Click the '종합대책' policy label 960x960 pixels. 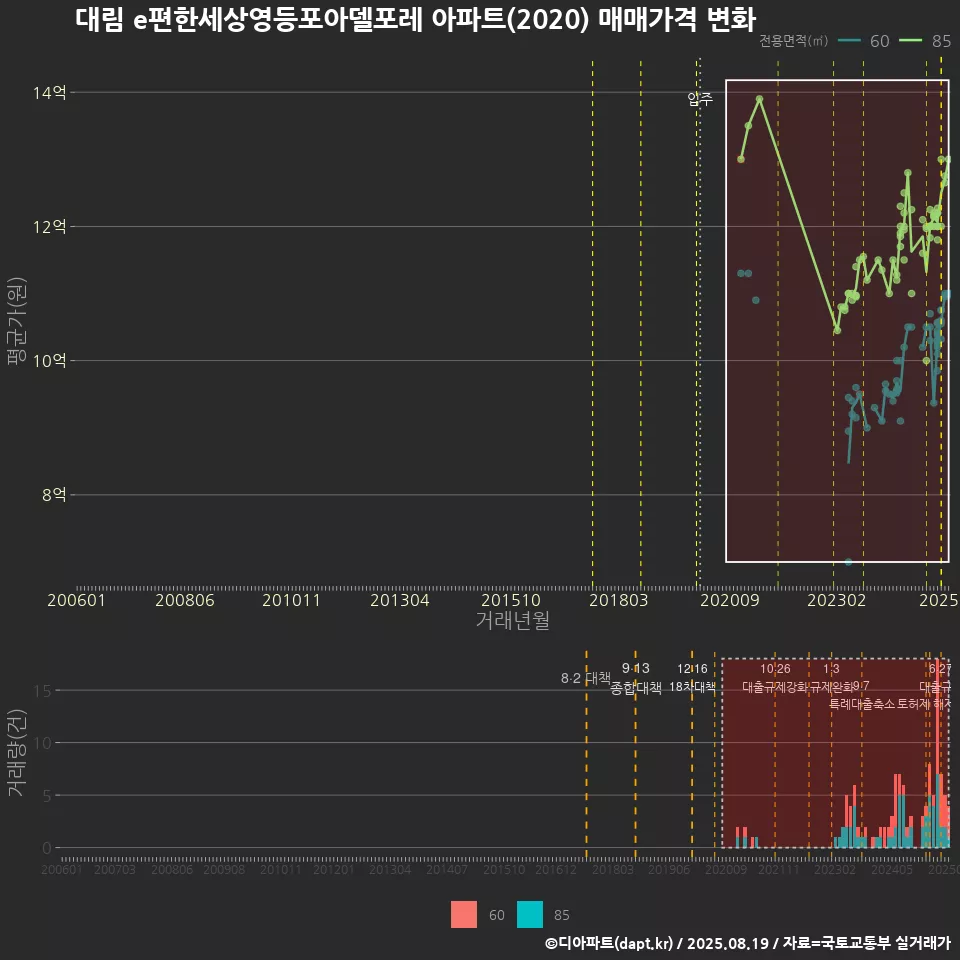[636, 688]
